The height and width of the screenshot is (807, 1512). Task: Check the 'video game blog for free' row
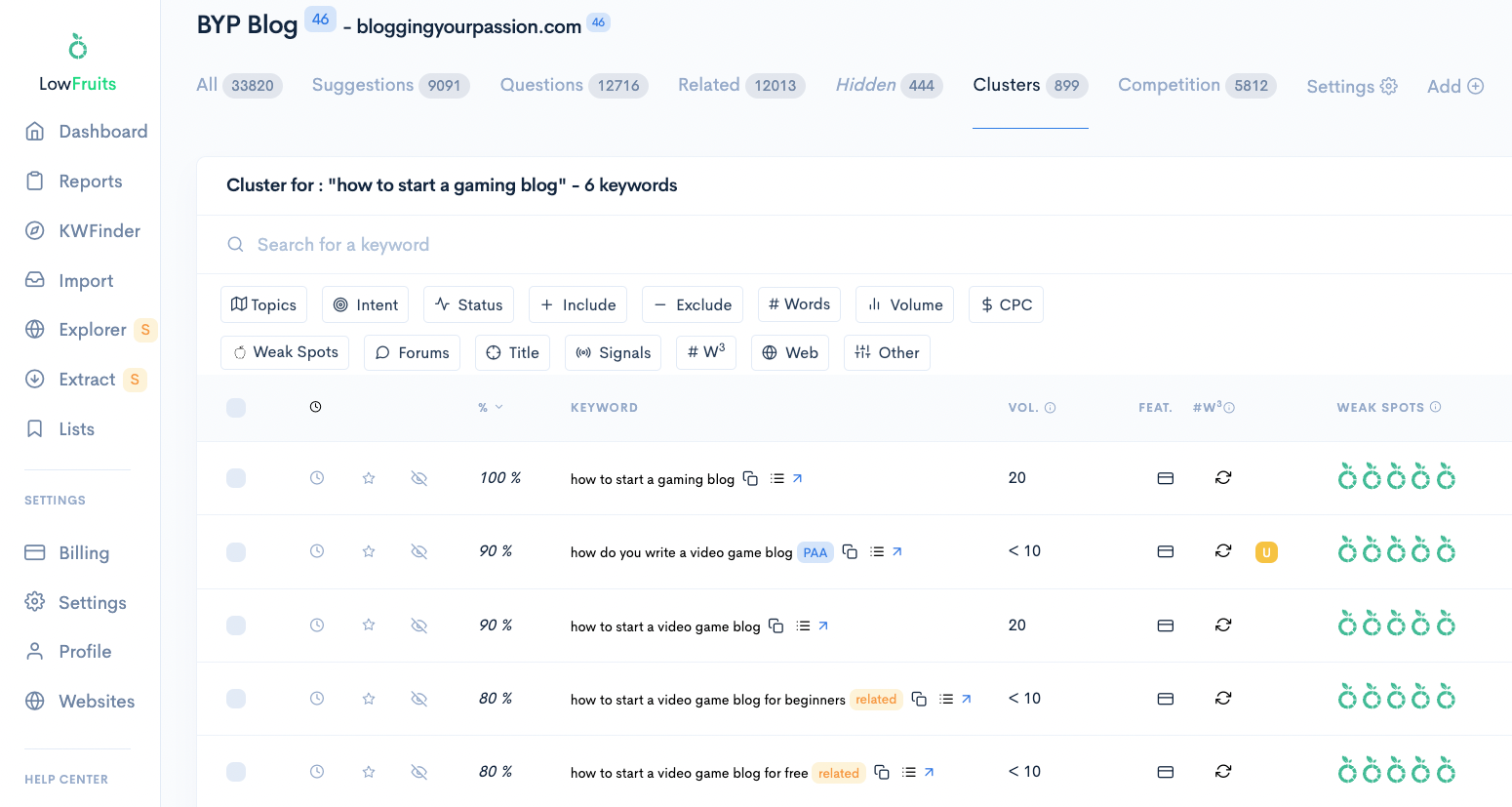point(236,772)
